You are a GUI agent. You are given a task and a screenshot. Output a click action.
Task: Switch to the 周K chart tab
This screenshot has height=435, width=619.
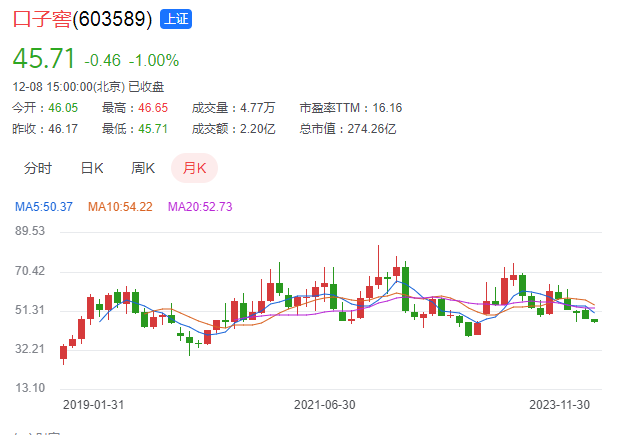(x=143, y=168)
